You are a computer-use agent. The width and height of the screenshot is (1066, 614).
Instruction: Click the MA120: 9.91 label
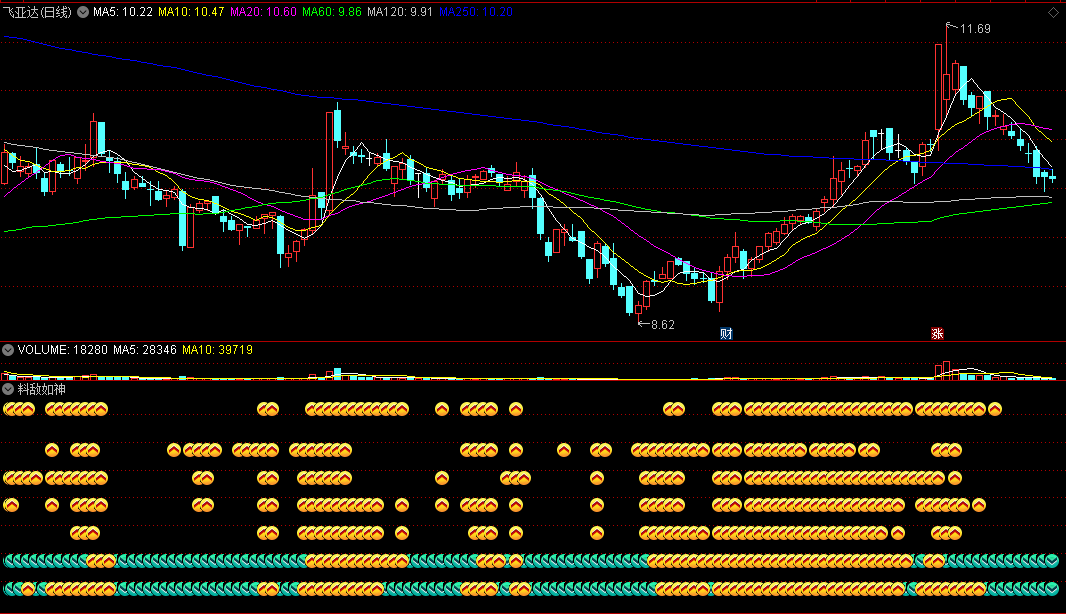pos(400,12)
